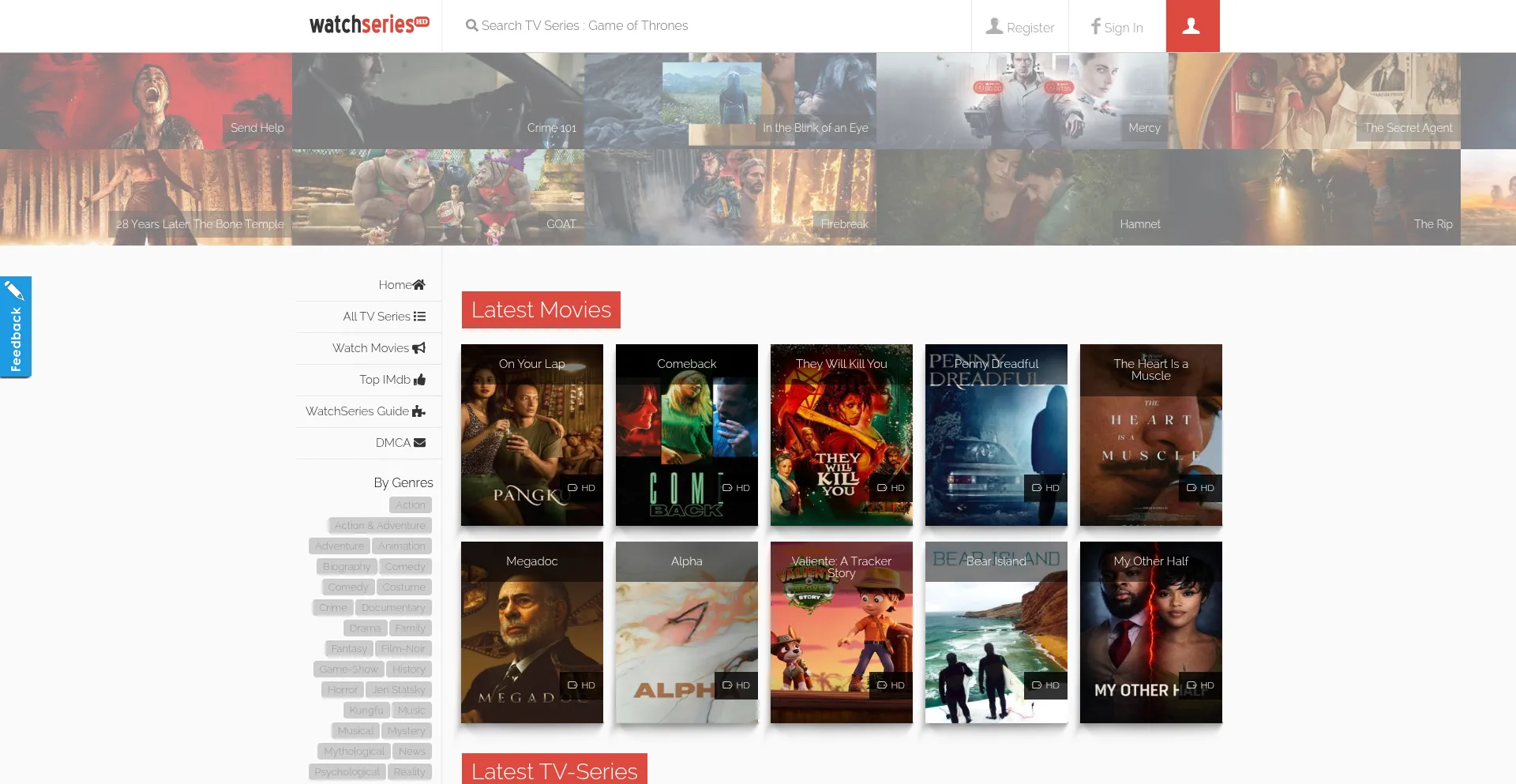The width and height of the screenshot is (1516, 784).
Task: Select the Action & Adventure genre tag
Action: (380, 525)
